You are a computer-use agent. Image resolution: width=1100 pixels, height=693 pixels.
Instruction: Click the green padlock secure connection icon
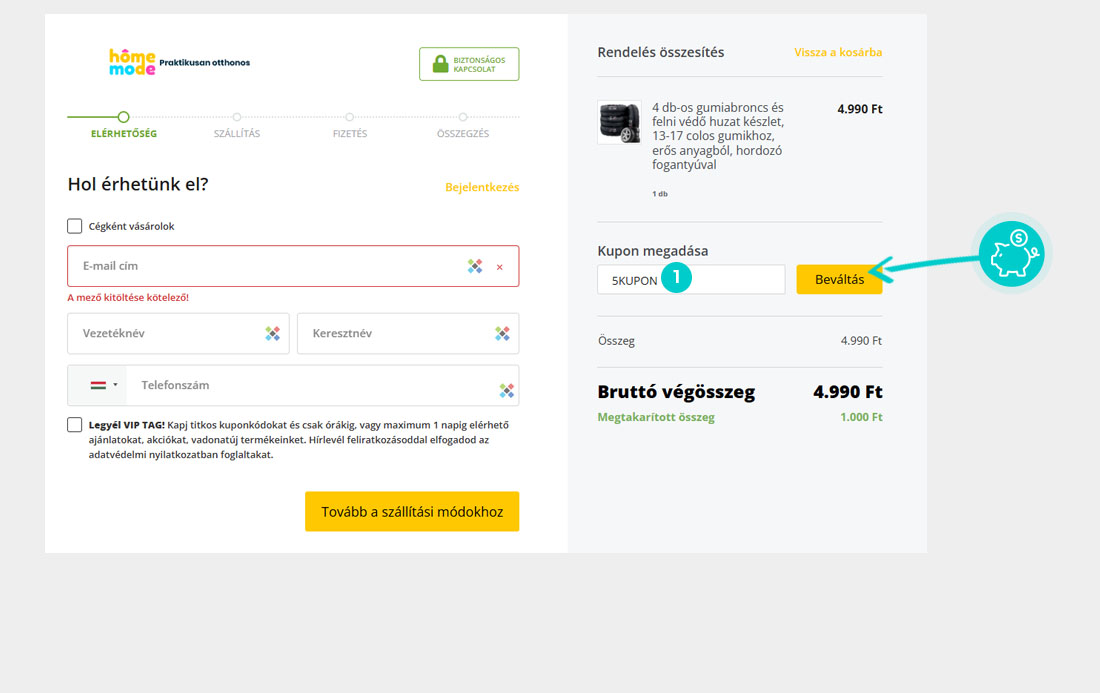[440, 64]
